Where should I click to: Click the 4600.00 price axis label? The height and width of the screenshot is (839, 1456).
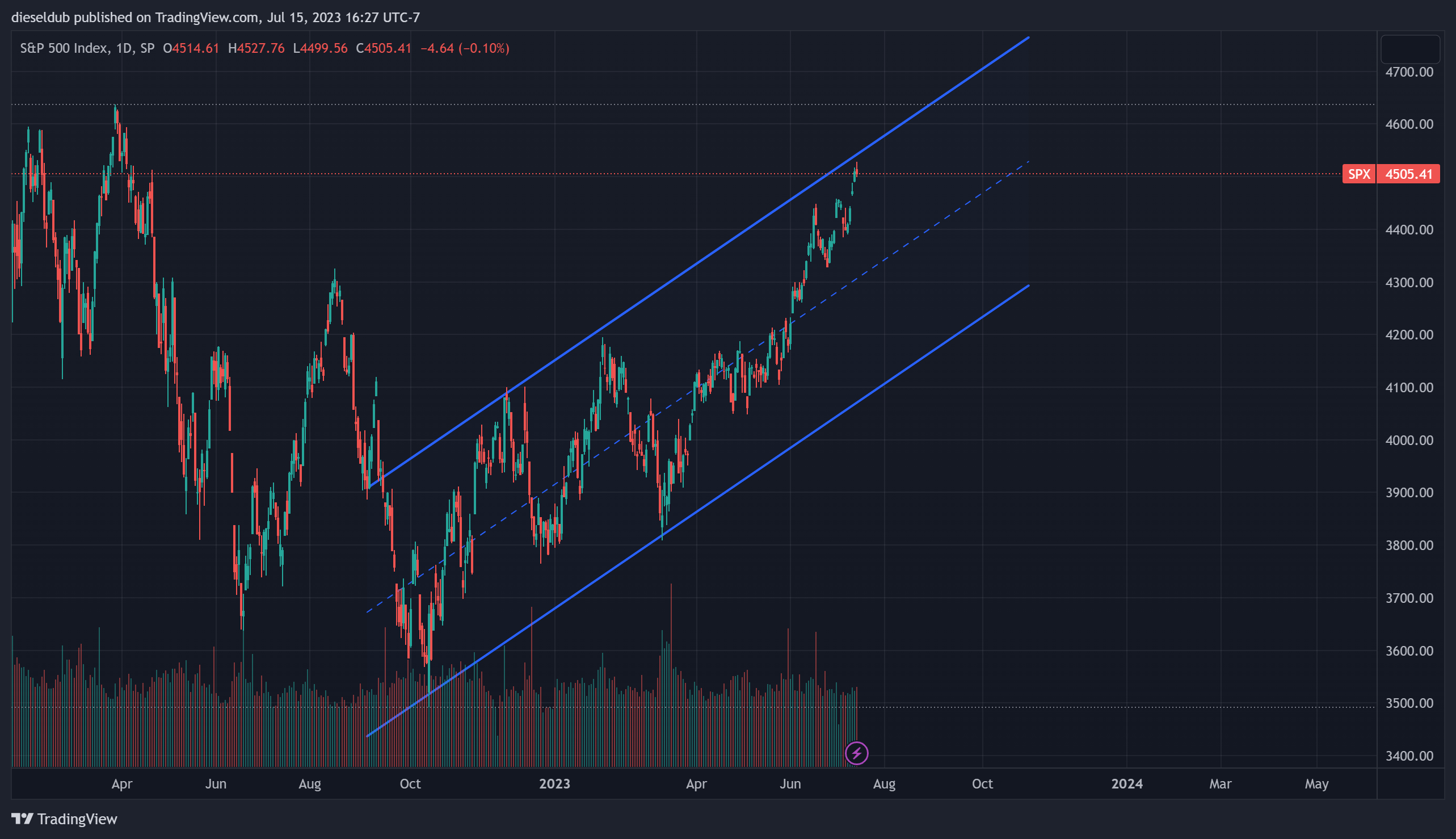click(1409, 124)
